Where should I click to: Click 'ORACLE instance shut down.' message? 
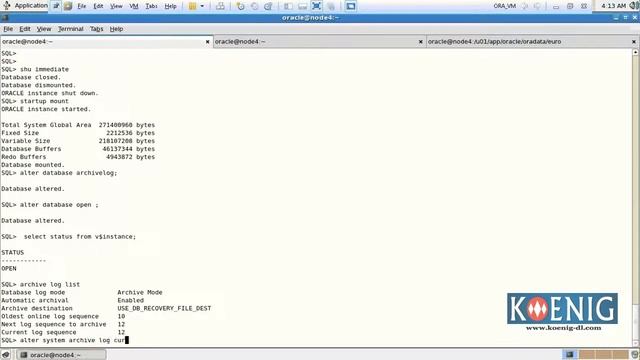(50, 93)
